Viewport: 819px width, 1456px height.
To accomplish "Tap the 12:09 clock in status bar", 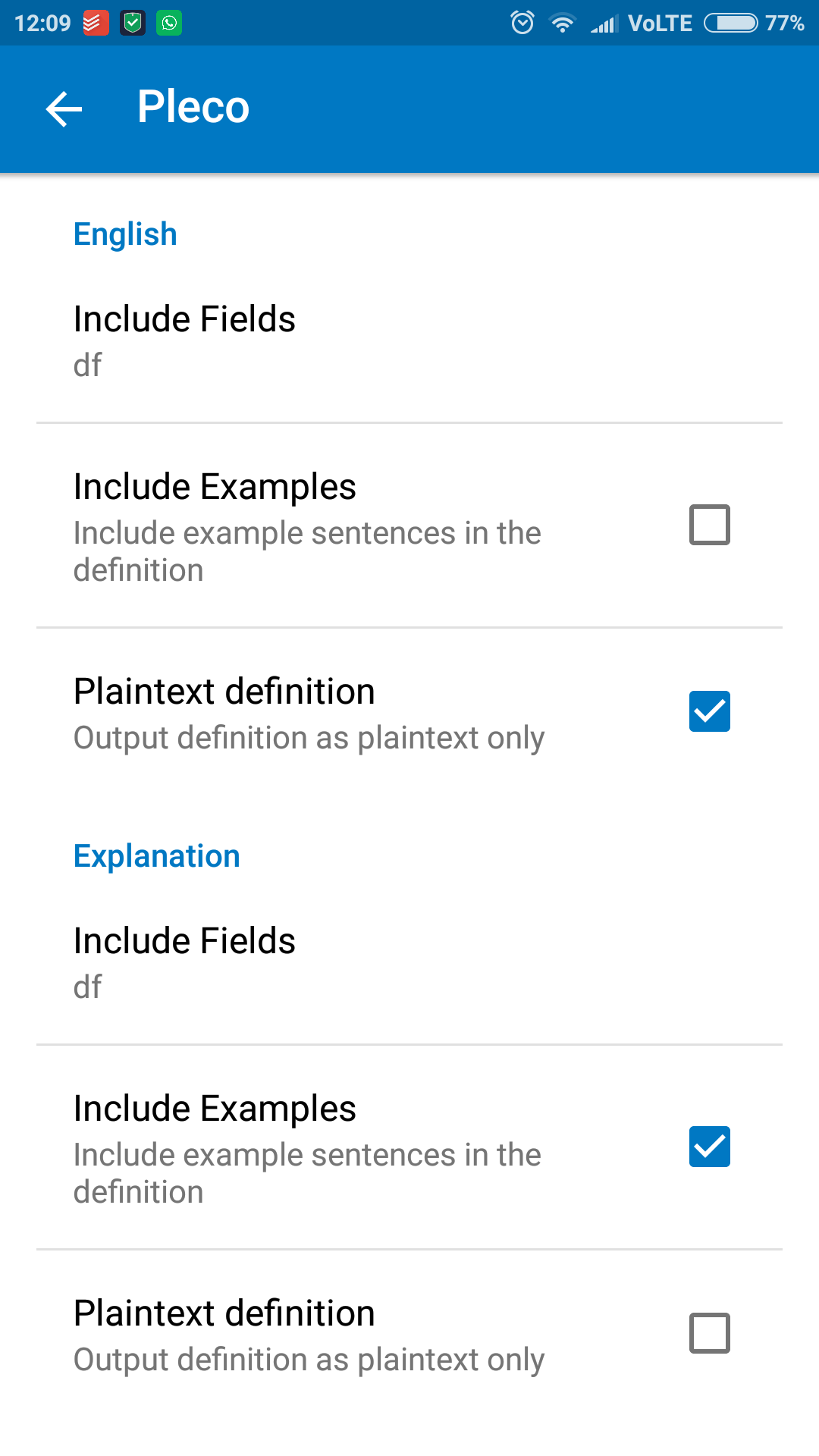I will click(x=42, y=24).
